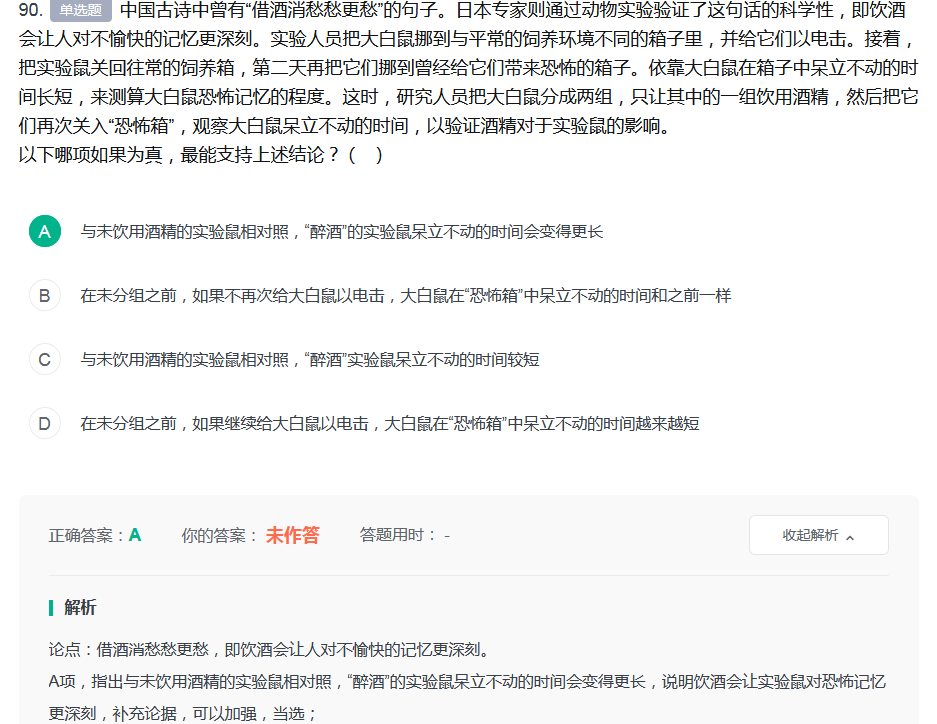Viewport: 937px width, 724px height.
Task: Select answer option A radio circle
Action: (x=45, y=231)
